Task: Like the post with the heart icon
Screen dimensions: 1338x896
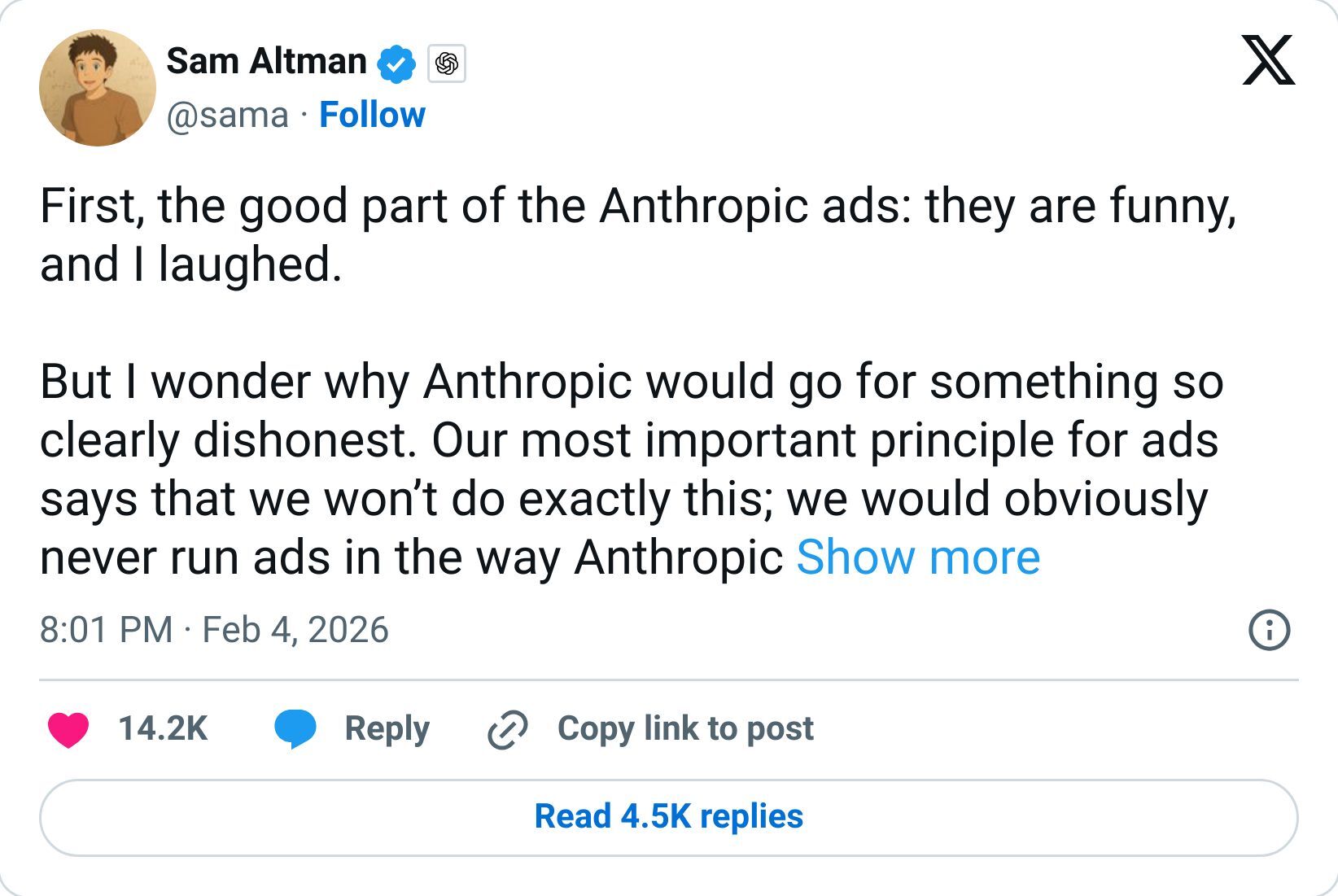Action: click(x=68, y=729)
